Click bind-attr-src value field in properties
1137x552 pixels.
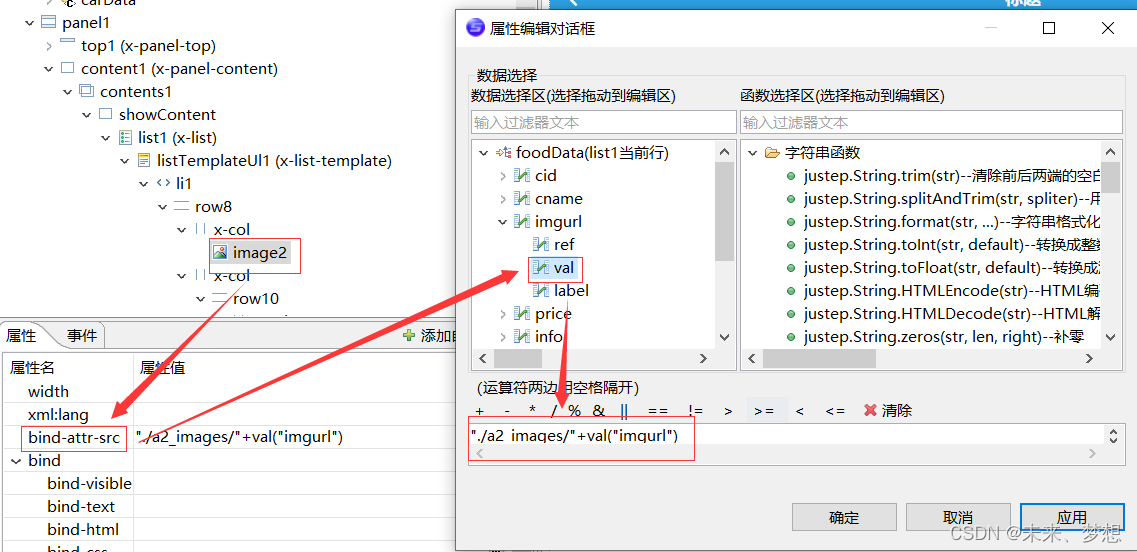[x=294, y=437]
